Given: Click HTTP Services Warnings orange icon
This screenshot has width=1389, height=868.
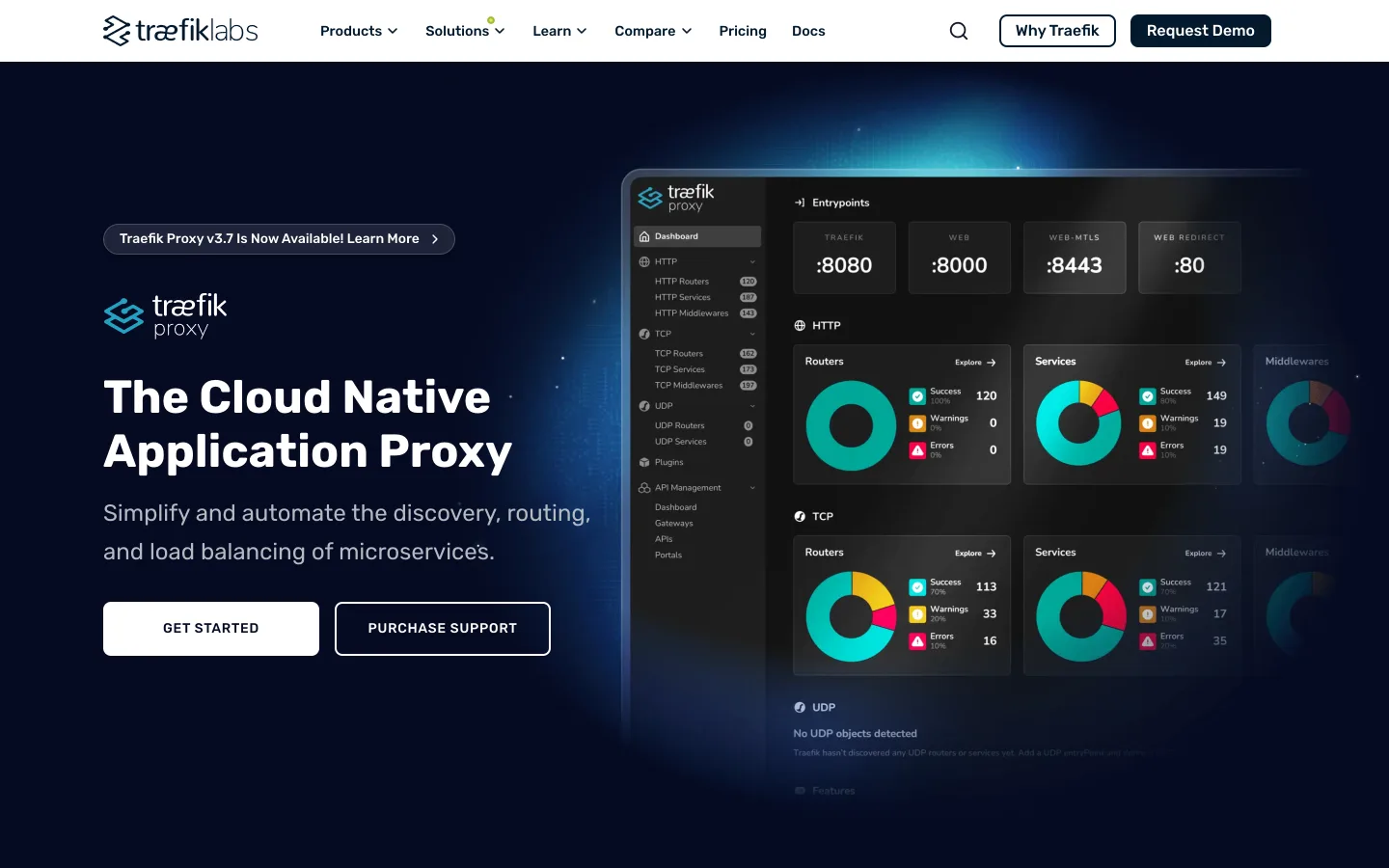Looking at the screenshot, I should coord(1148,423).
